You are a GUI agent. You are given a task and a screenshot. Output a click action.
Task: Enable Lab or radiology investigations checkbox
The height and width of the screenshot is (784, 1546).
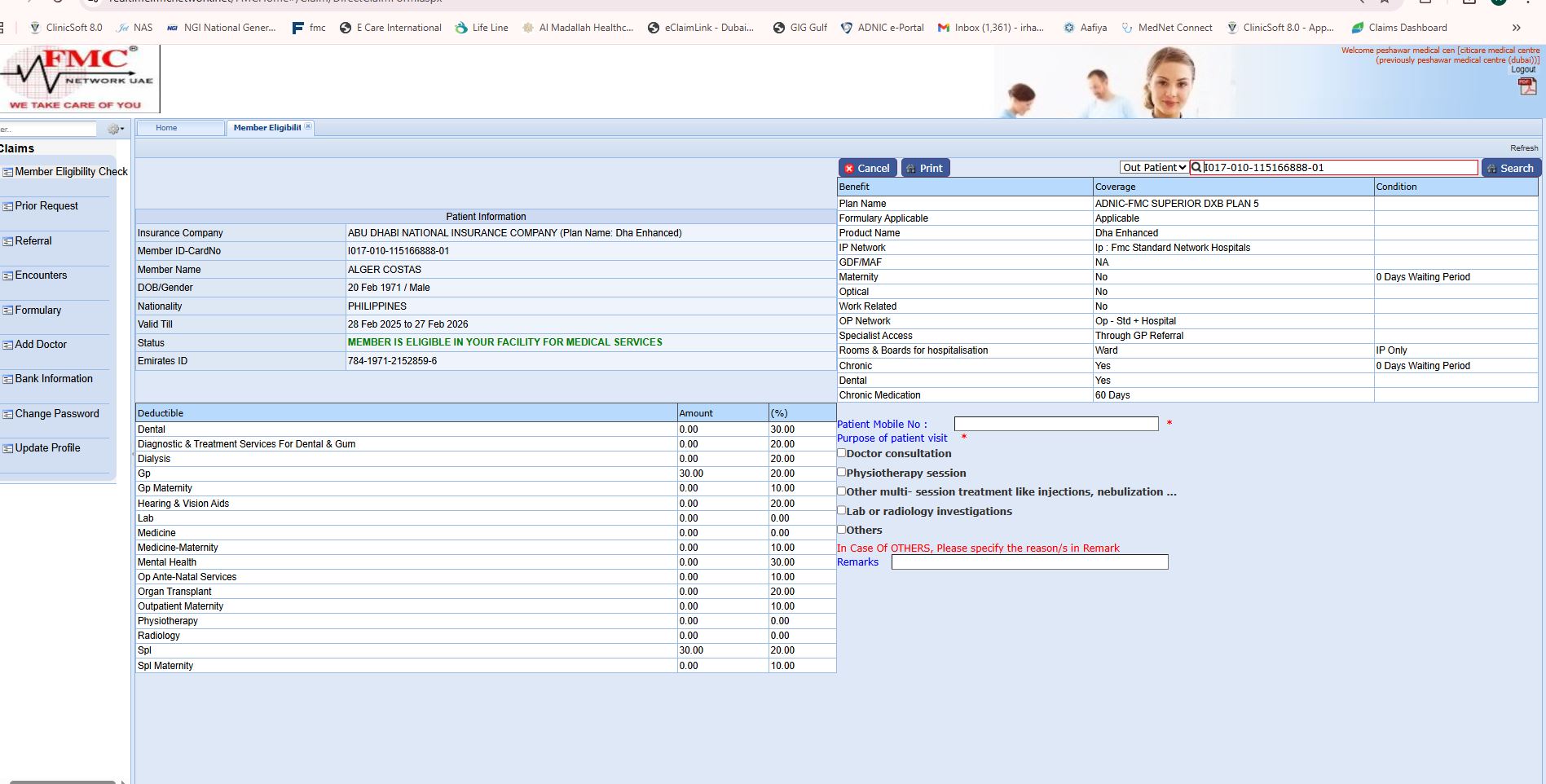(842, 510)
